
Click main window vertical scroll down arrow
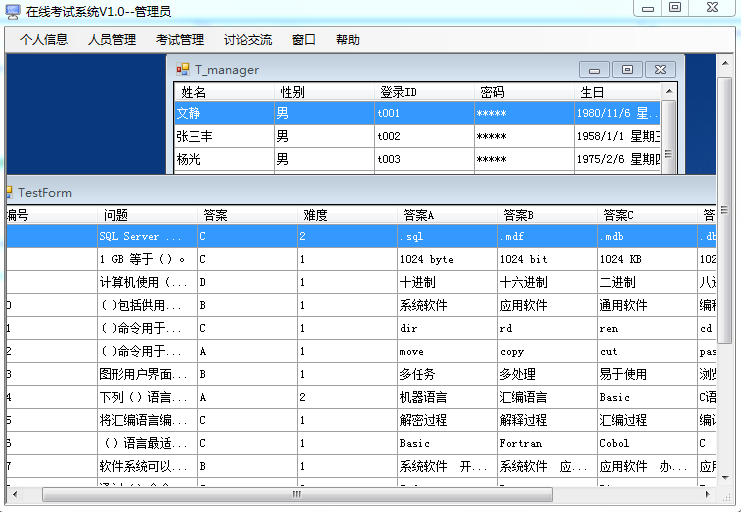click(724, 478)
